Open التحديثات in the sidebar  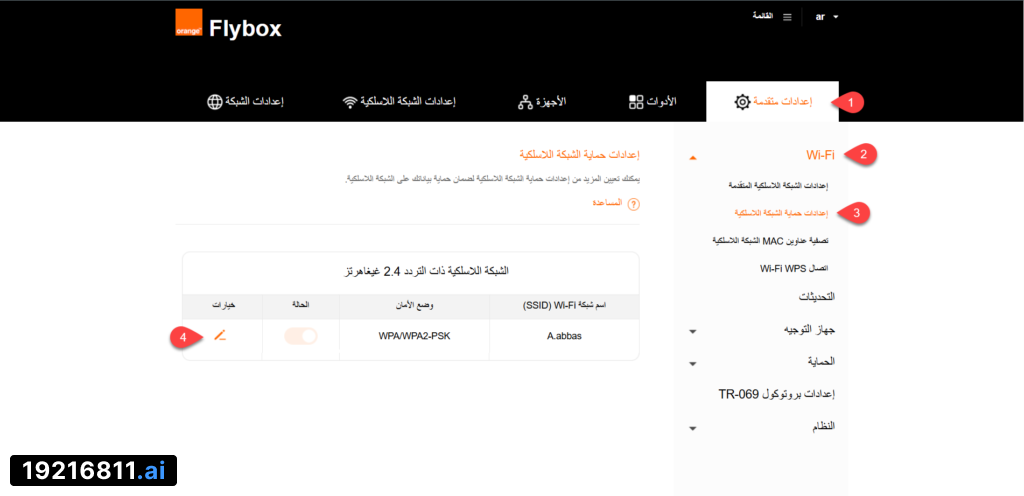click(817, 296)
